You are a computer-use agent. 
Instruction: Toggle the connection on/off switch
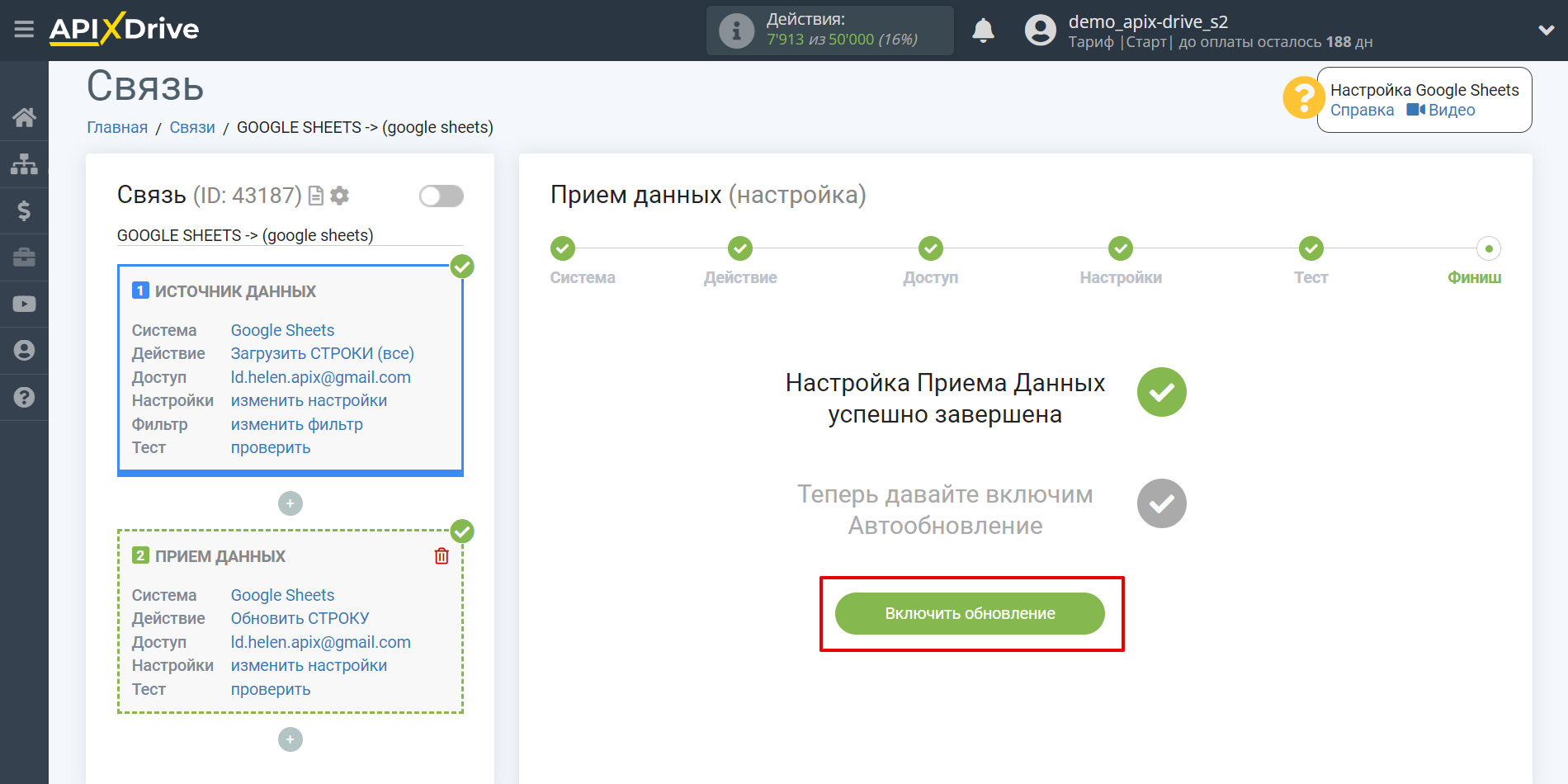coord(442,196)
